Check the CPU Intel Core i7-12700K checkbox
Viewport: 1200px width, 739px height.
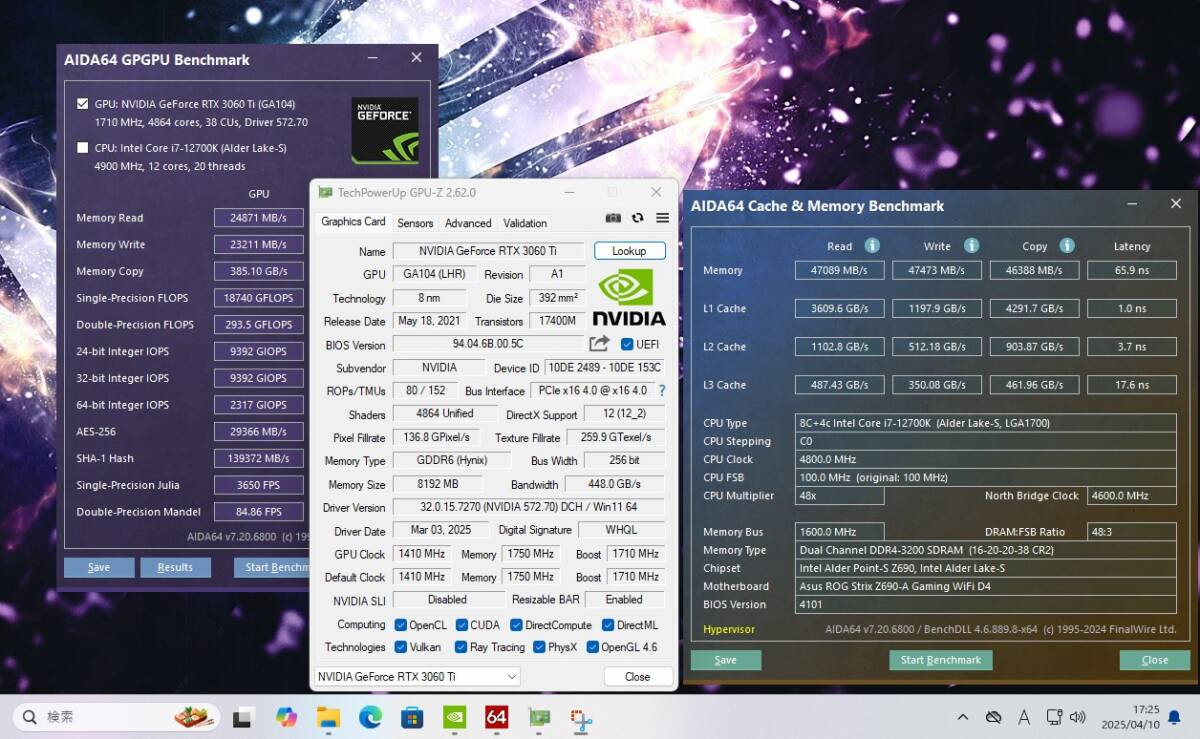point(83,148)
